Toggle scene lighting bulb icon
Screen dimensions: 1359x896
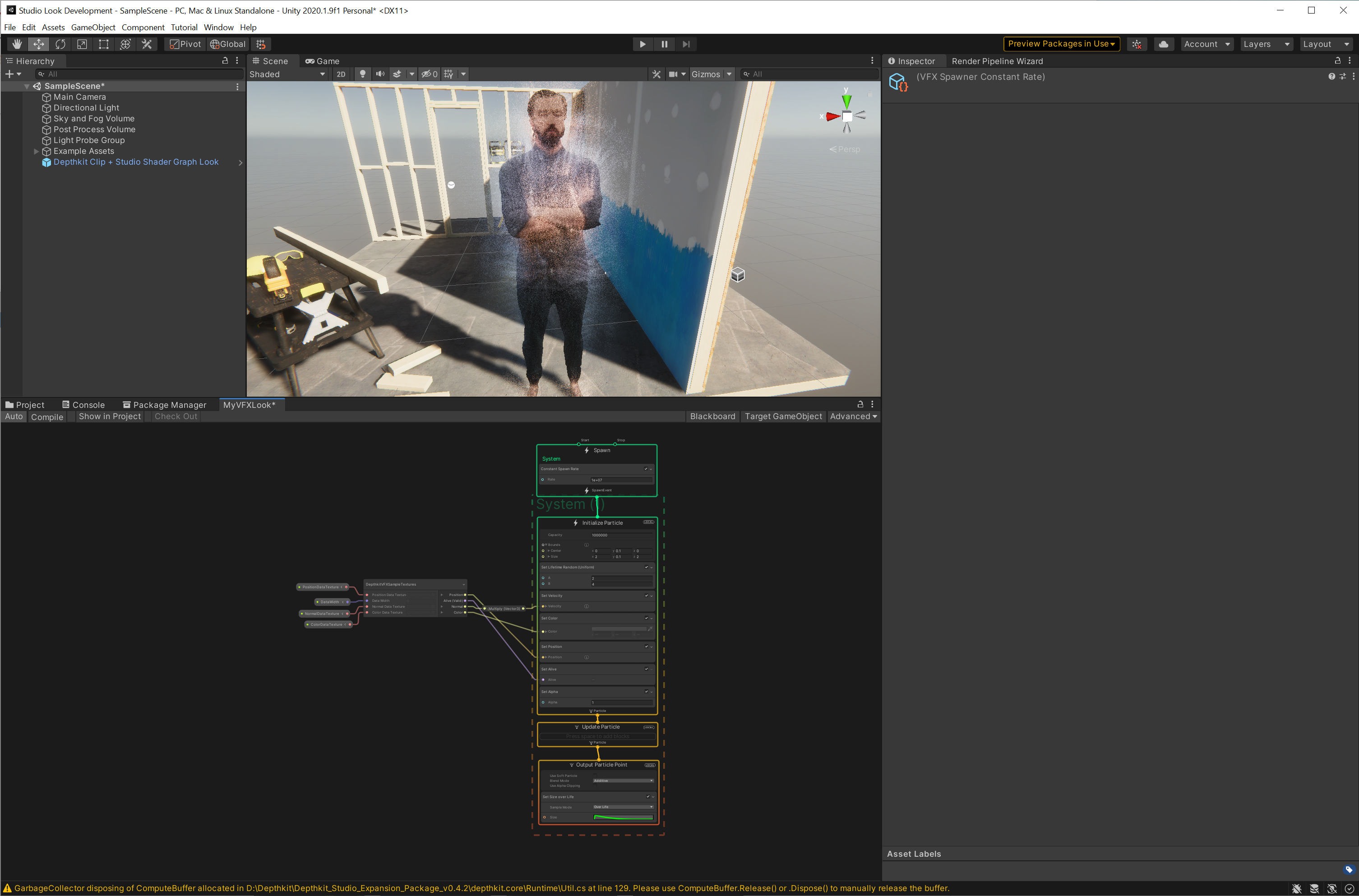click(362, 74)
